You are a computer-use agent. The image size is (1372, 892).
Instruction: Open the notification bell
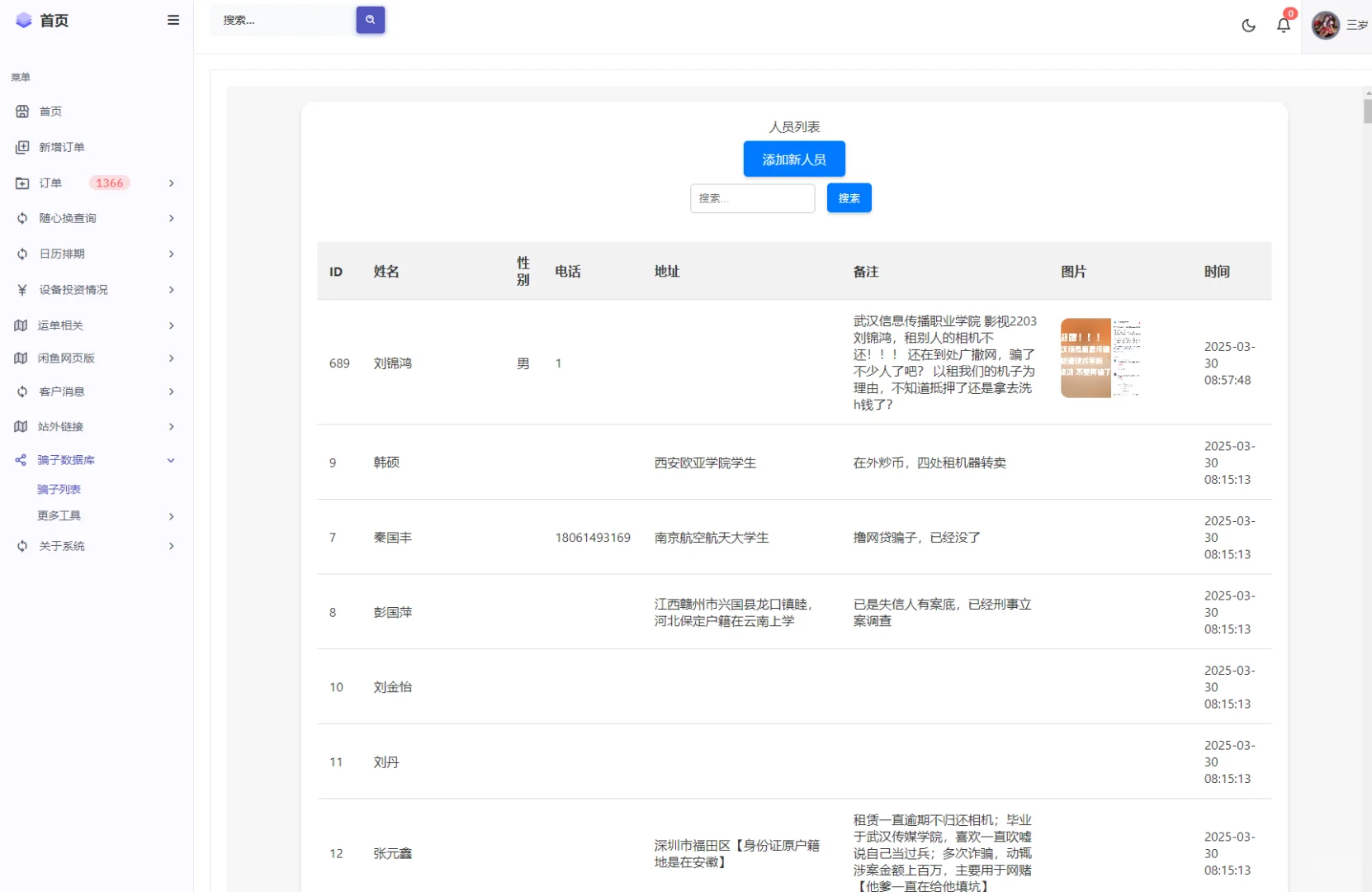(1283, 26)
